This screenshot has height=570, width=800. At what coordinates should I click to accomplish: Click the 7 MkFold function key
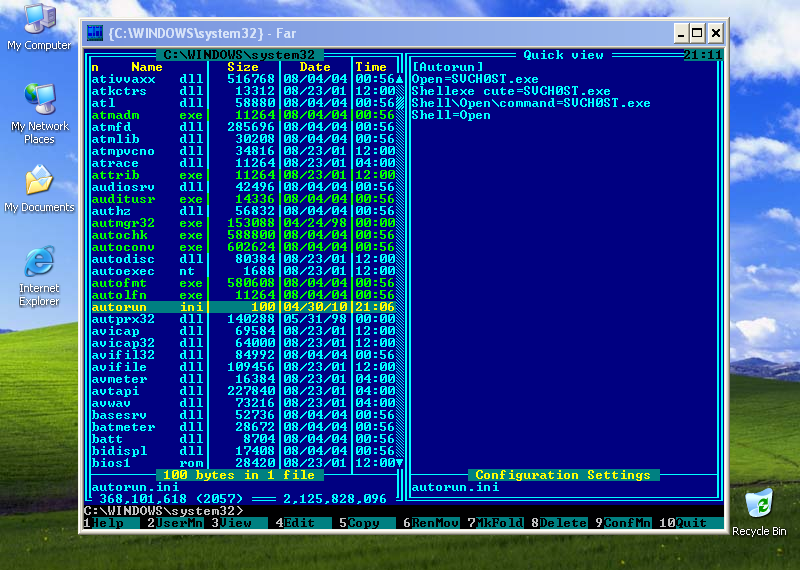495,523
